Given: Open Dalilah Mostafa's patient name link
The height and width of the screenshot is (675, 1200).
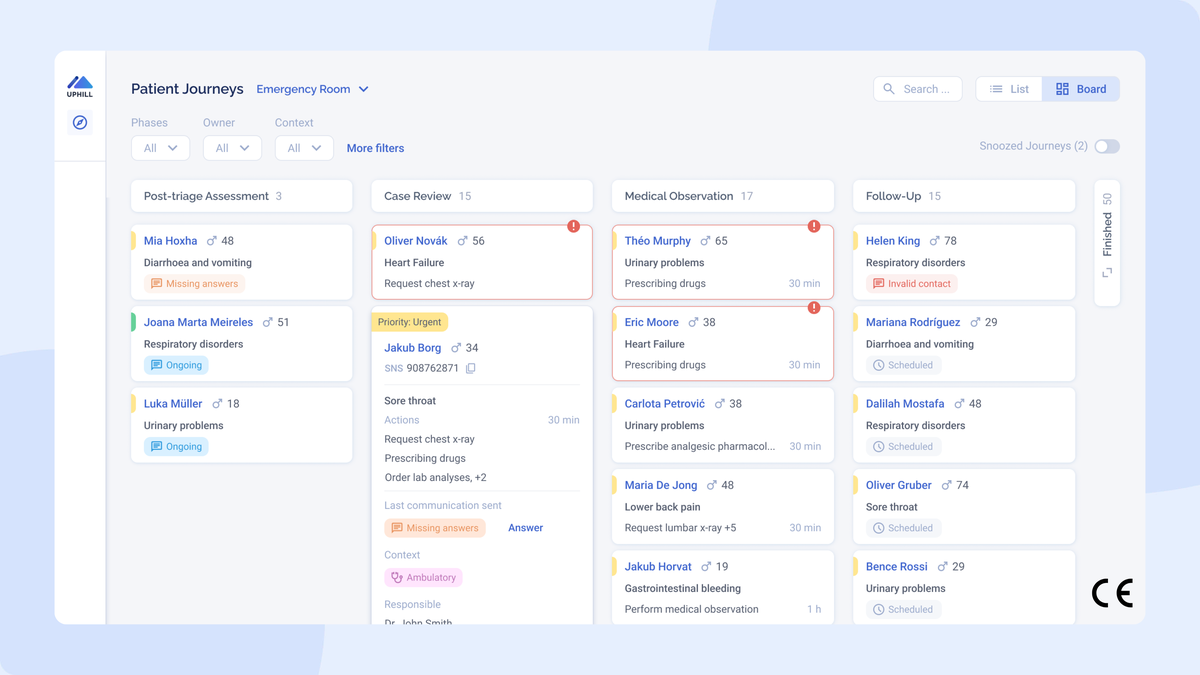Looking at the screenshot, I should point(905,404).
